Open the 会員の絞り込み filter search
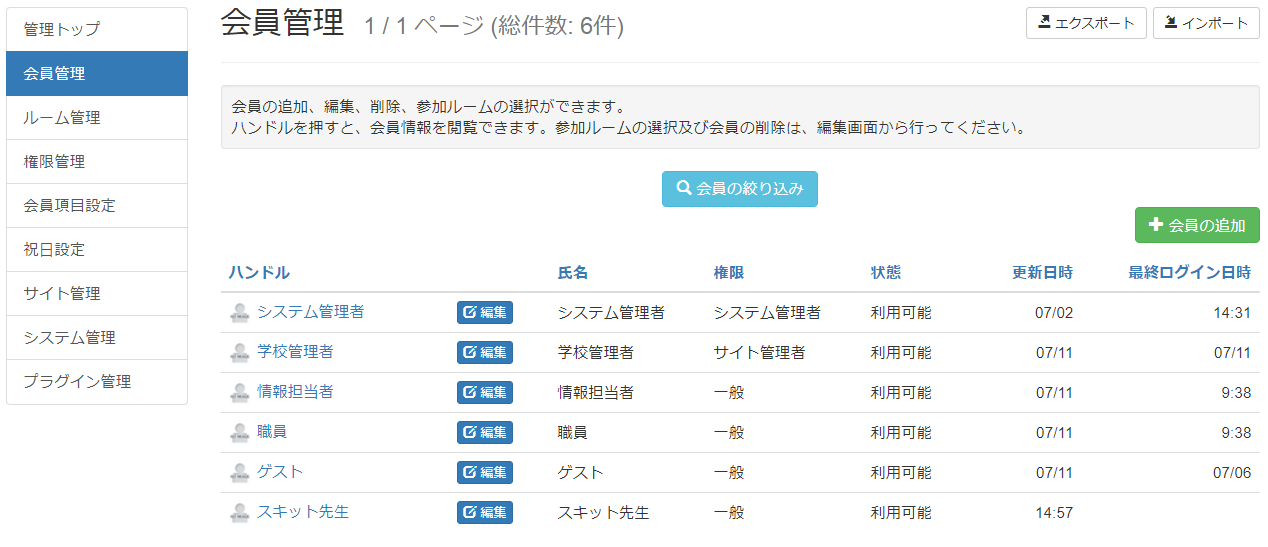 [x=739, y=188]
